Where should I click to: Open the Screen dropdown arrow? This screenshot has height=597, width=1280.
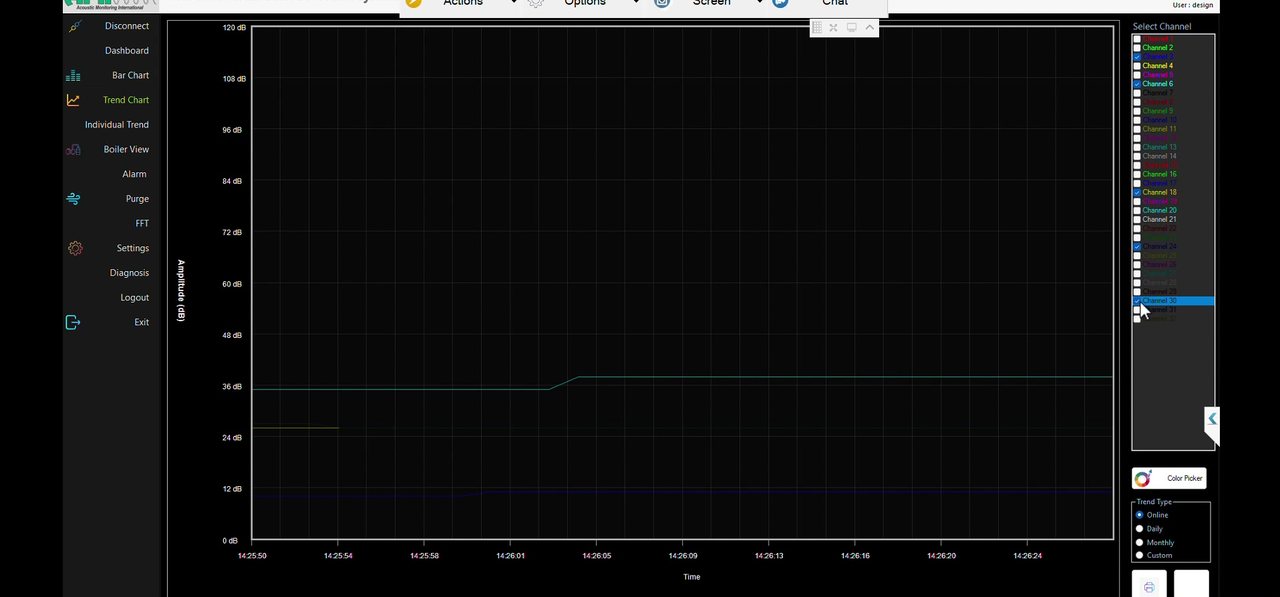[x=760, y=3]
